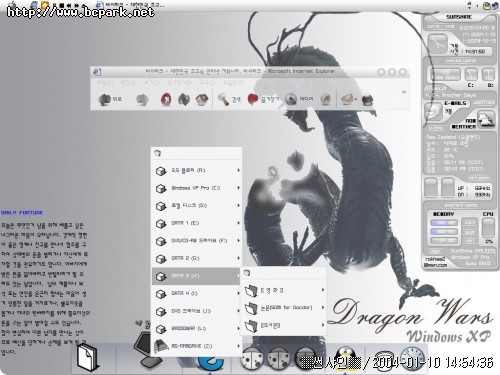Click the Print icon at toolbar's right end
Screen dimensions: 500x375
(367, 99)
